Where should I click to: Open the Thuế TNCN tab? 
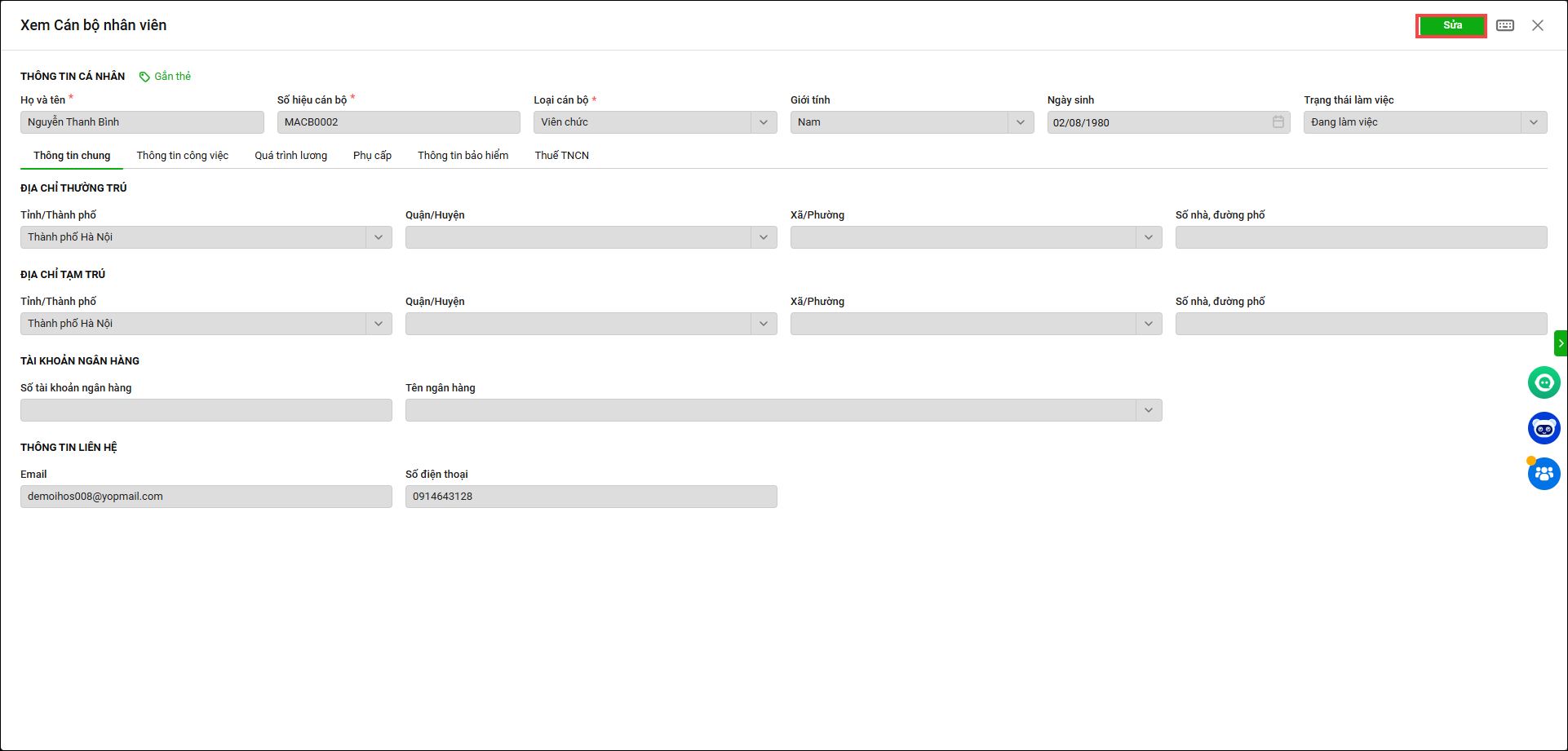pos(562,156)
